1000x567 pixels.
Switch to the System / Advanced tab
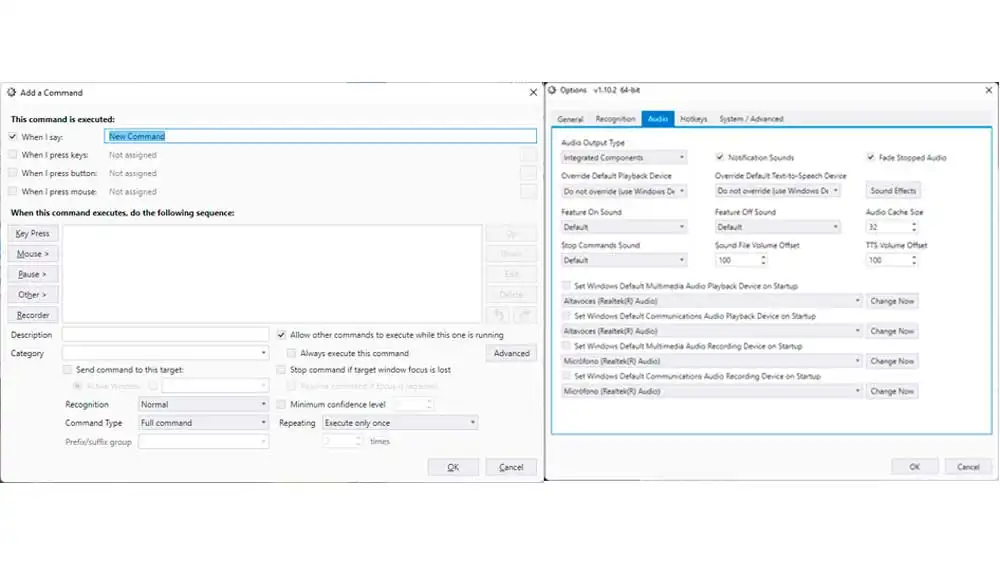[751, 119]
